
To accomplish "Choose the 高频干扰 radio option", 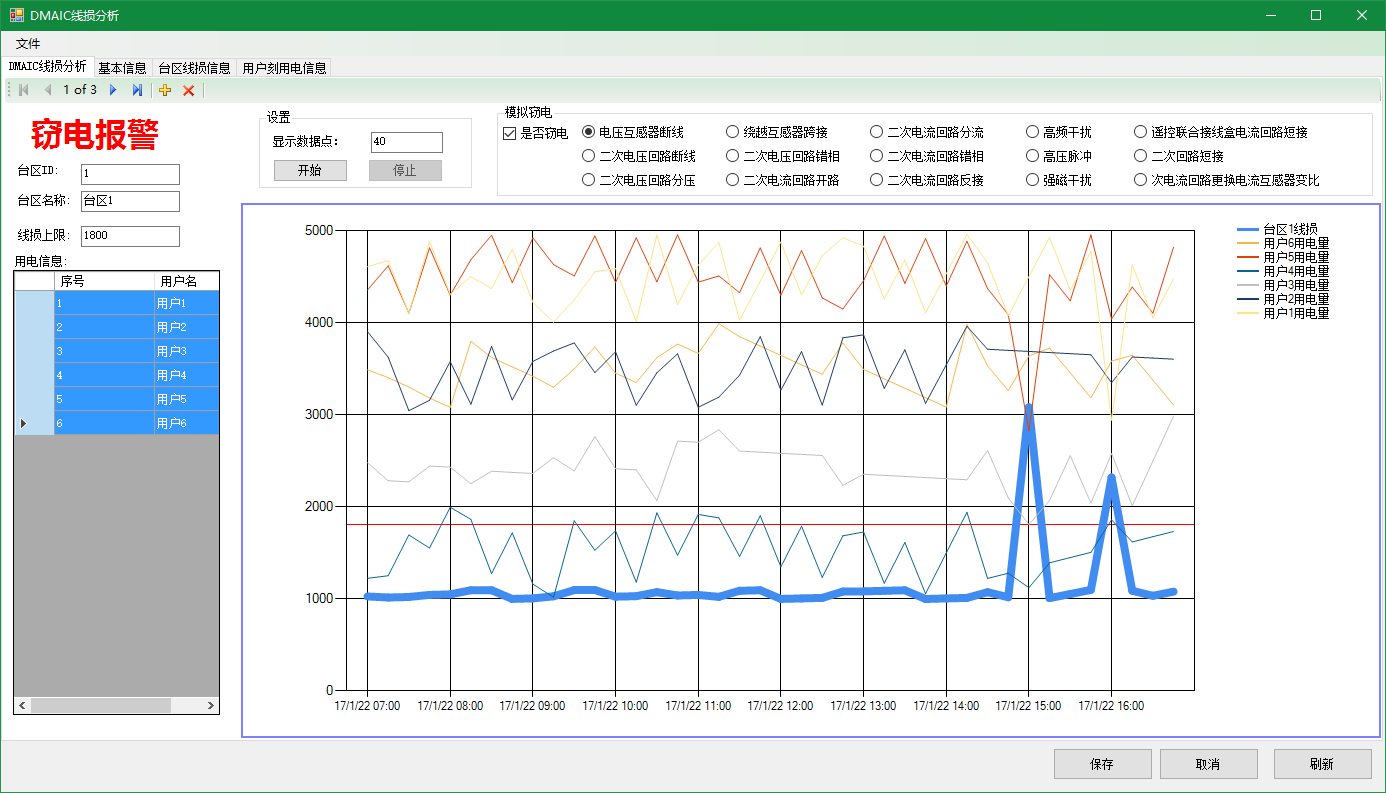I will 1032,132.
